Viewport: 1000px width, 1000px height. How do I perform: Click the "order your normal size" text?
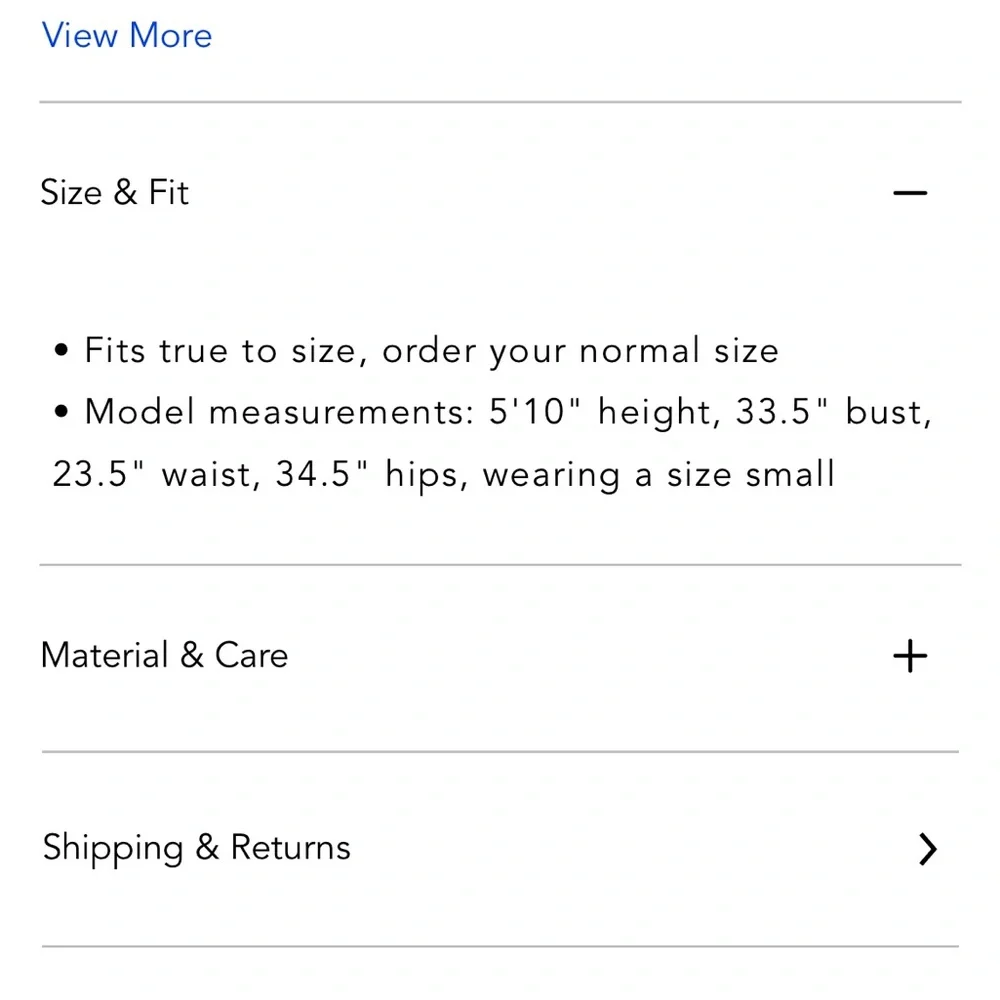(580, 351)
